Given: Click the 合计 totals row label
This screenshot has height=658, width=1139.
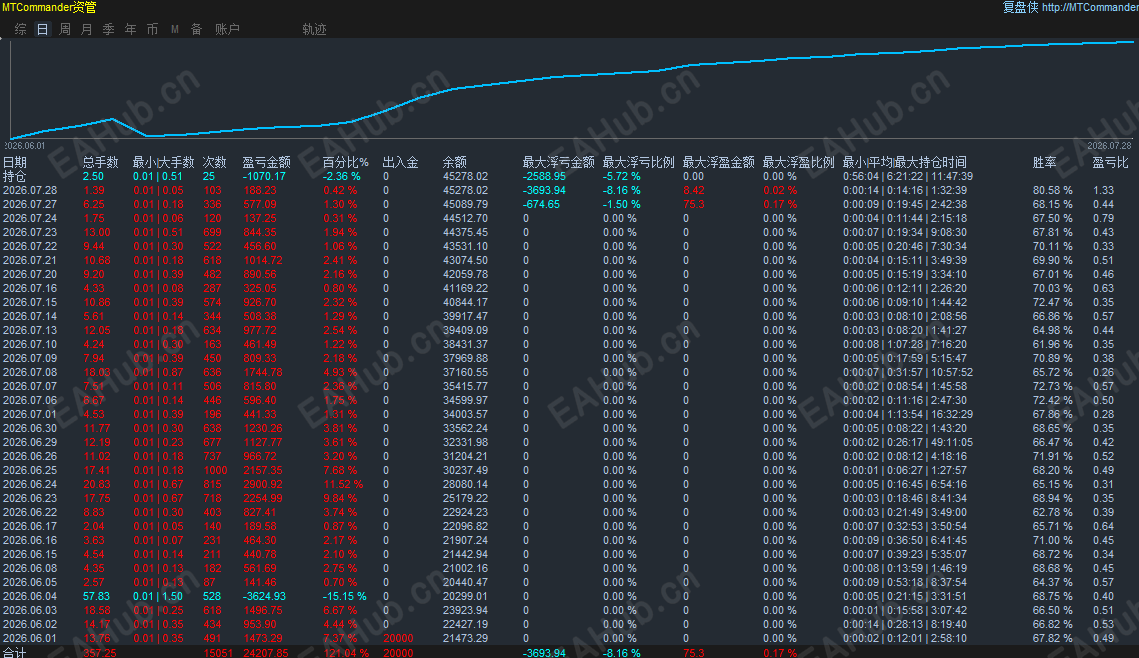Looking at the screenshot, I should coord(15,652).
